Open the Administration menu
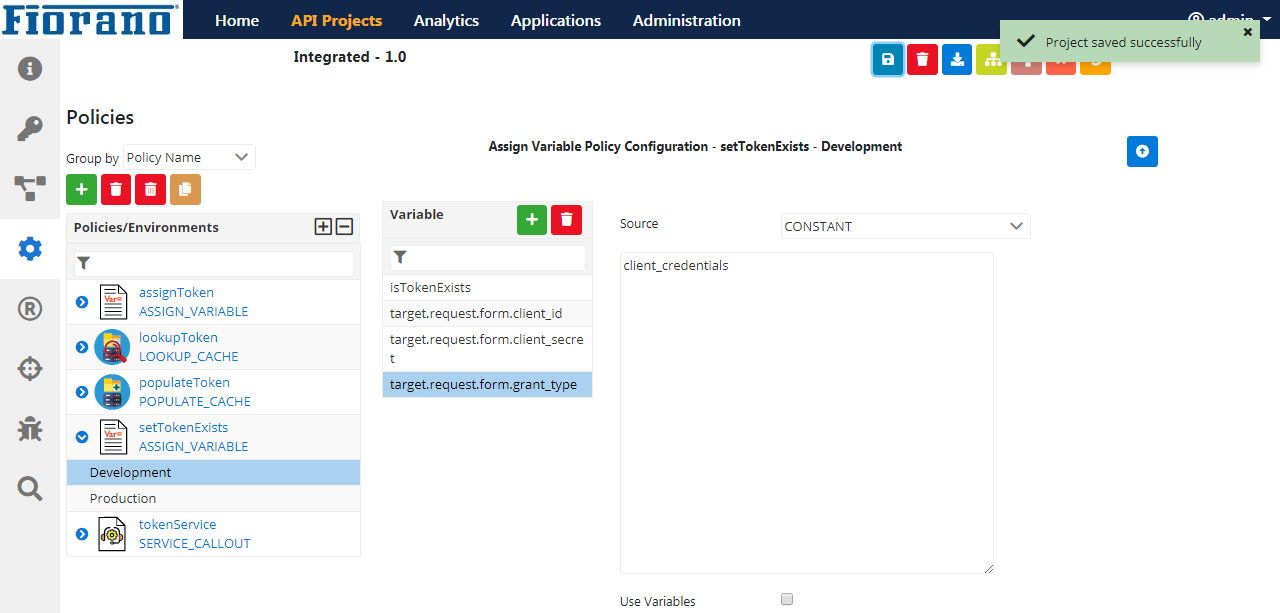The image size is (1280, 613). [687, 20]
